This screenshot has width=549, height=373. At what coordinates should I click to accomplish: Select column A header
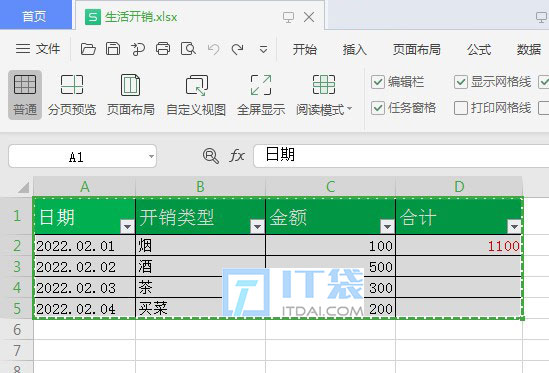click(84, 187)
